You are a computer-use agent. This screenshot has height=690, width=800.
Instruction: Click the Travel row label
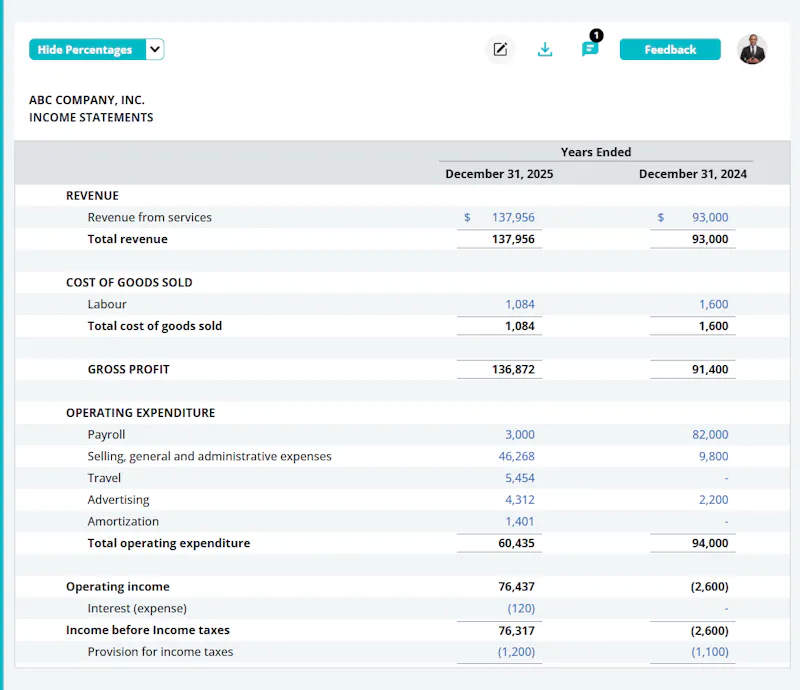click(x=104, y=478)
